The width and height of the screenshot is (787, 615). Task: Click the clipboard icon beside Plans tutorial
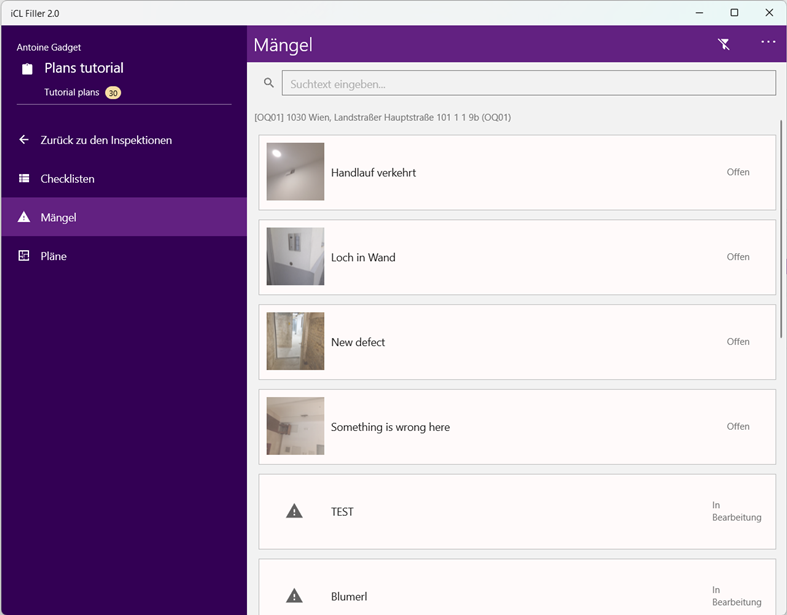click(x=27, y=69)
